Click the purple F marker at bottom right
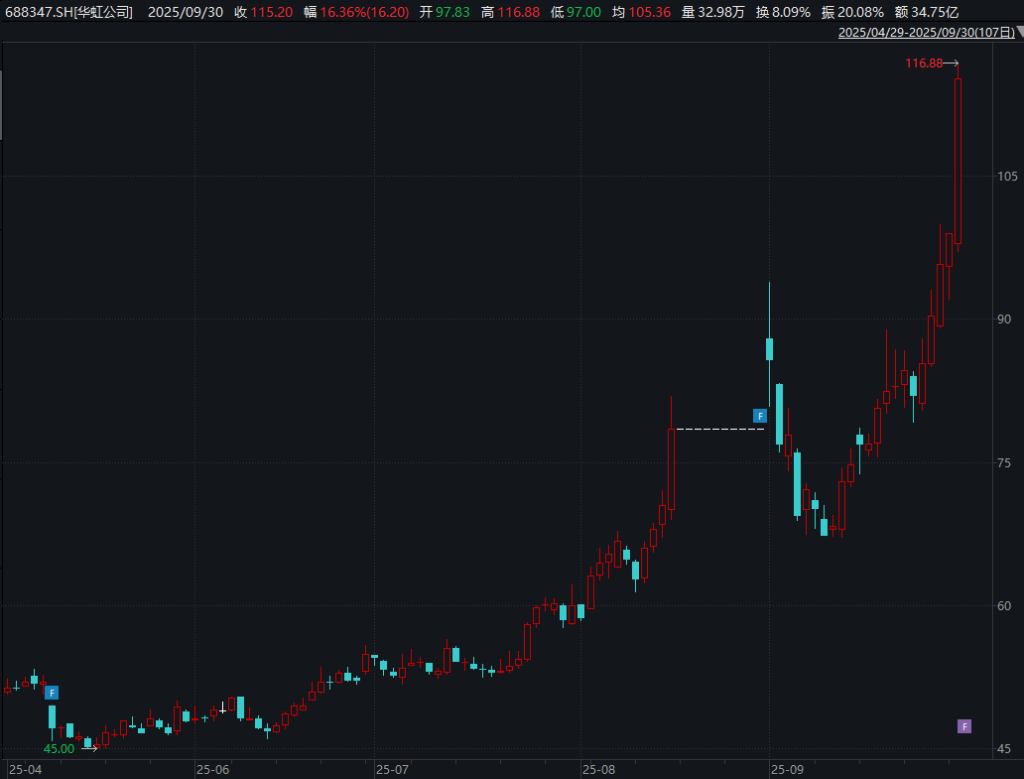Viewport: 1024px width, 779px height. (964, 726)
